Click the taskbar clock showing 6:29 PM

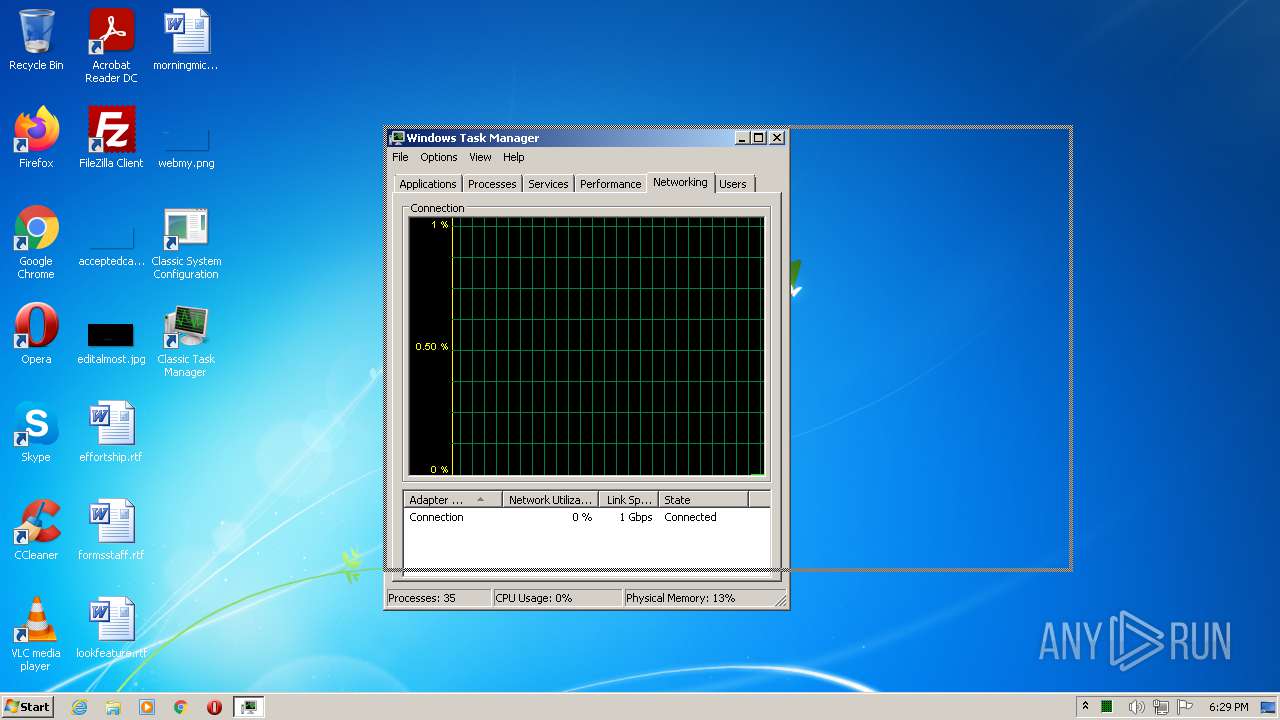(x=1228, y=707)
